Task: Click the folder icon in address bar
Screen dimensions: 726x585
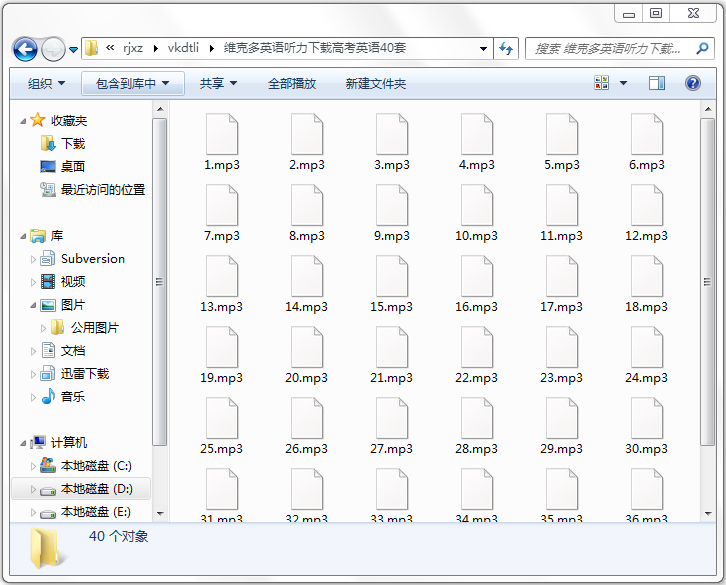Action: tap(92, 48)
